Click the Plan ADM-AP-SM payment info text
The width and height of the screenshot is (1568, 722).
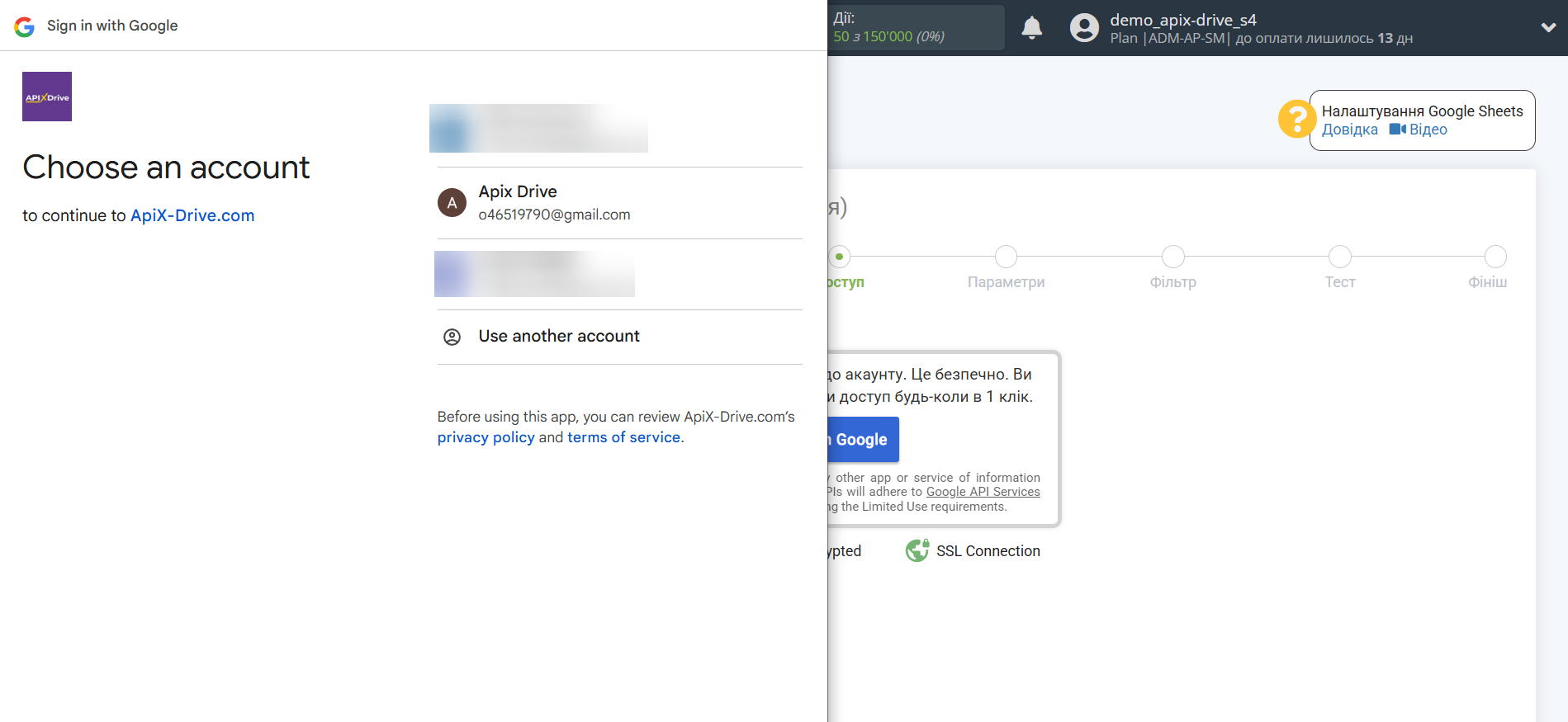pyautogui.click(x=1261, y=39)
